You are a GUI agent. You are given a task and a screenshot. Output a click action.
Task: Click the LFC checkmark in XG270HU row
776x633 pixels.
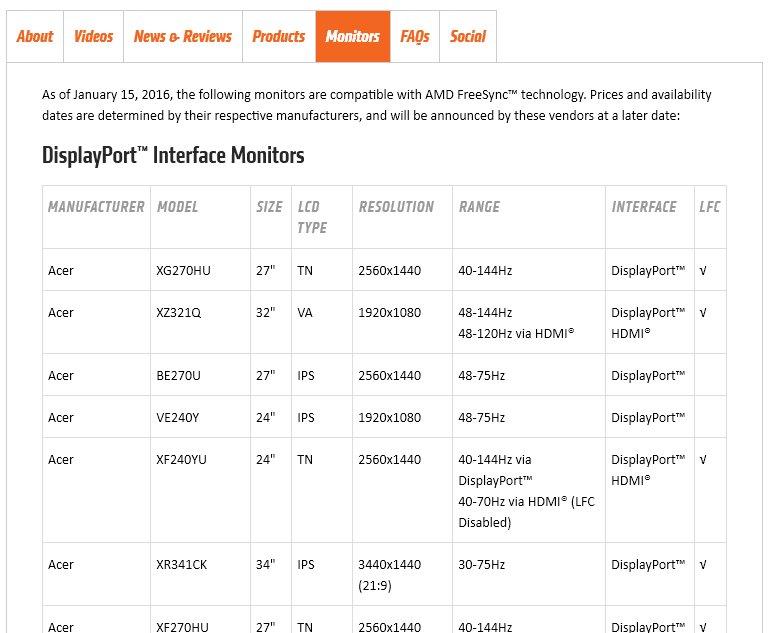tap(703, 271)
